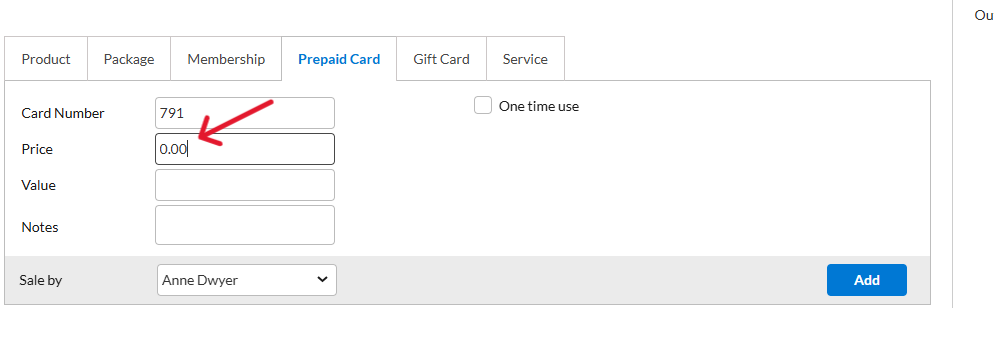Image resolution: width=994 pixels, height=363 pixels.
Task: Select the empty Value input field
Action: pos(245,185)
